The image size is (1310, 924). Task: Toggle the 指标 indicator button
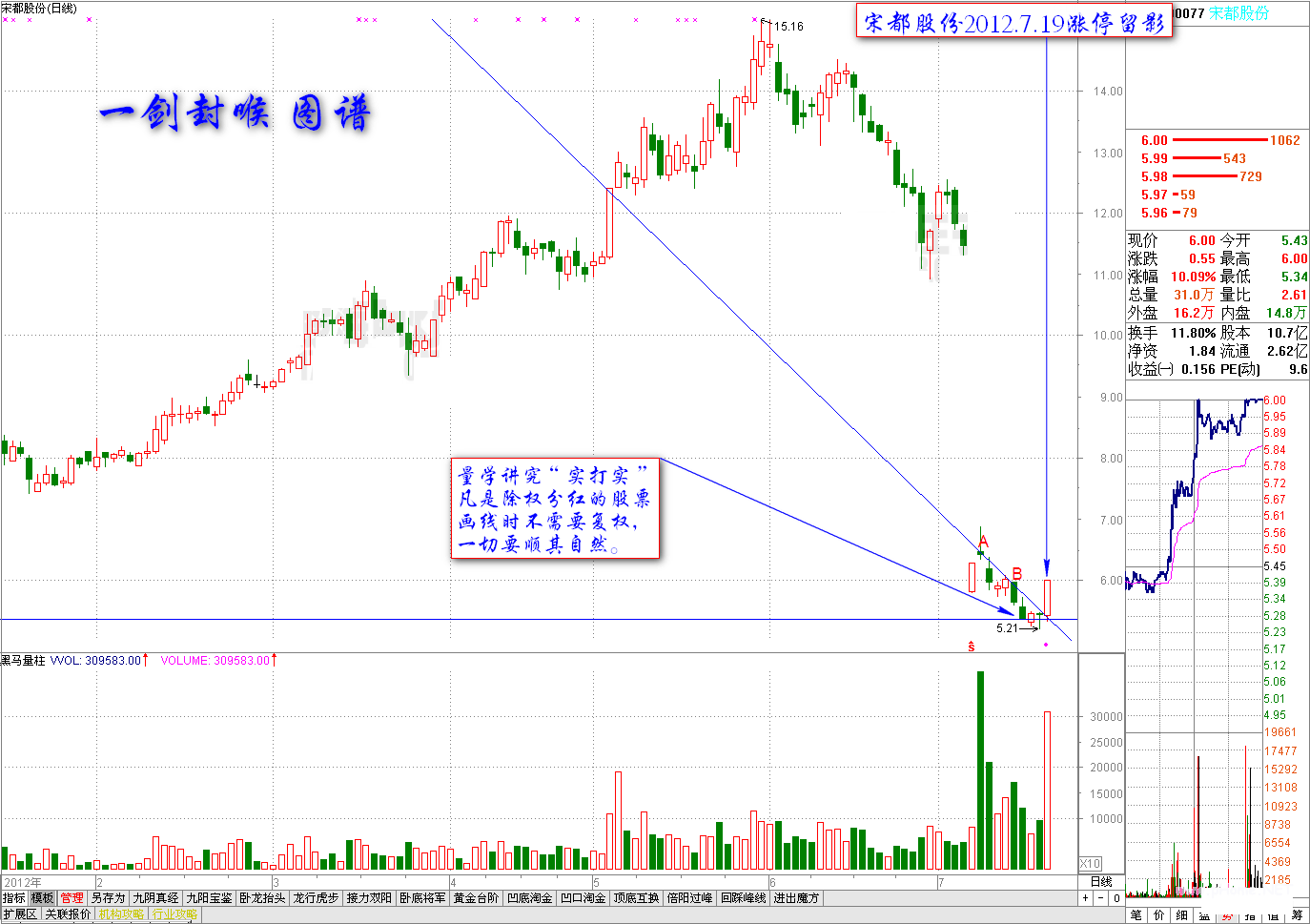point(14,898)
